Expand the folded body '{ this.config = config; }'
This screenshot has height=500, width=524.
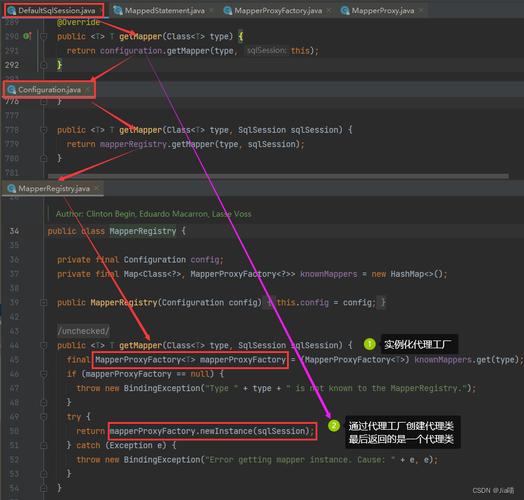[326, 302]
